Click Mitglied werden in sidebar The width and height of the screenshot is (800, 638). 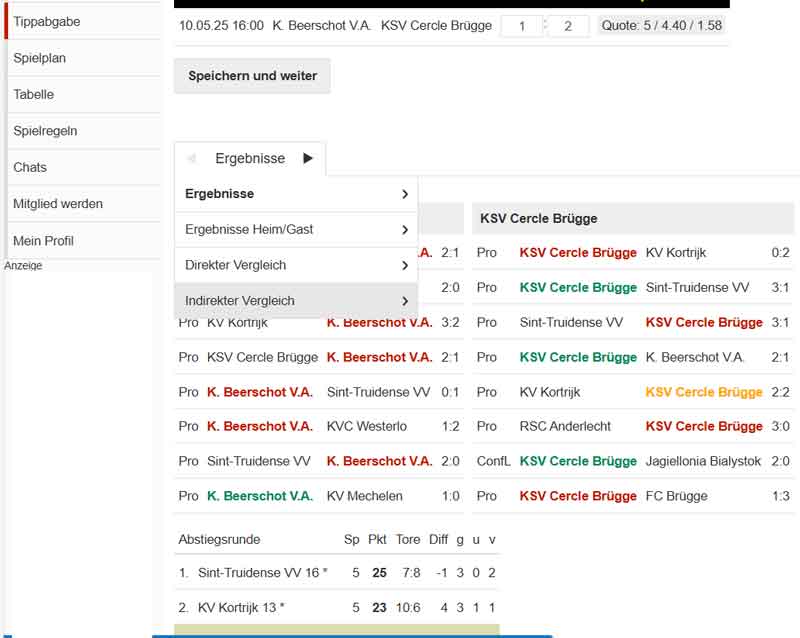click(x=58, y=204)
